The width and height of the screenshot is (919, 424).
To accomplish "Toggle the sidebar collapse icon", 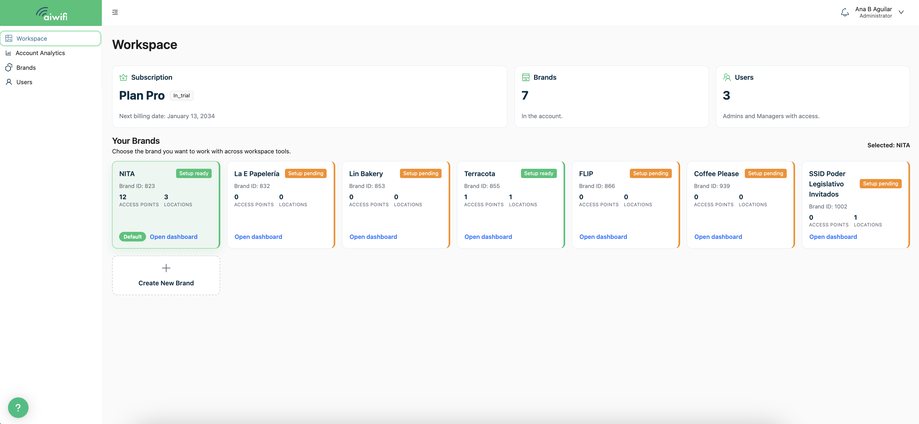I will 115,12.
